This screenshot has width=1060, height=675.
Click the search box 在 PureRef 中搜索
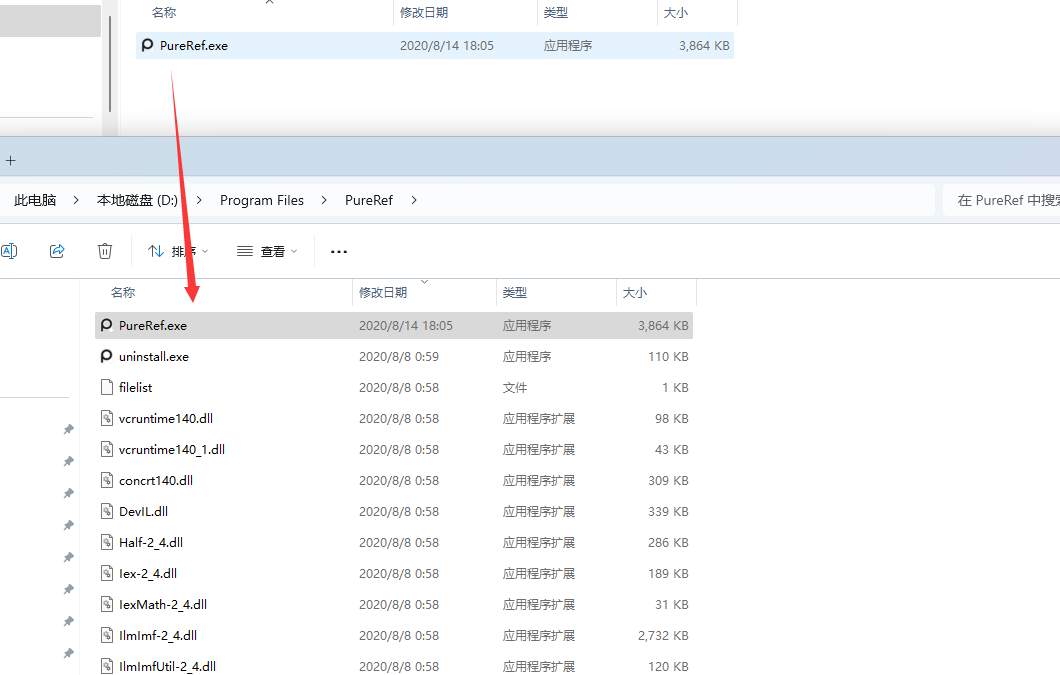[1002, 200]
